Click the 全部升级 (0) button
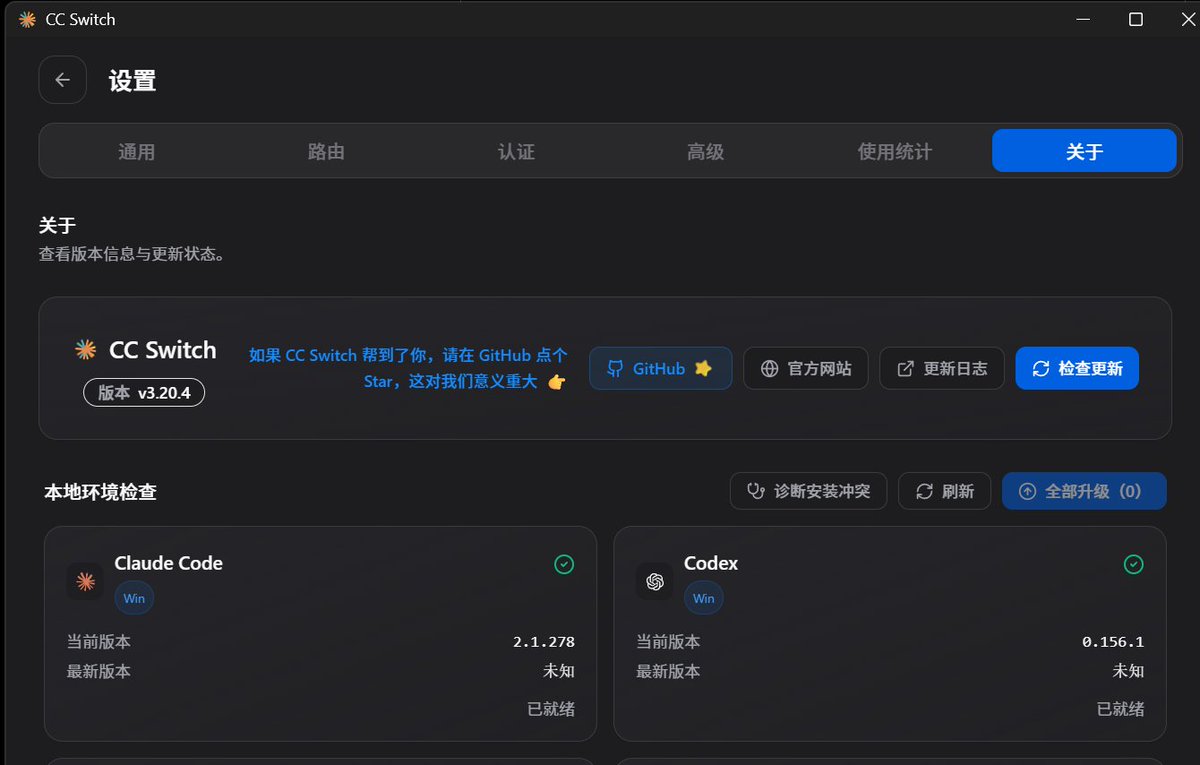The height and width of the screenshot is (765, 1200). [1084, 491]
